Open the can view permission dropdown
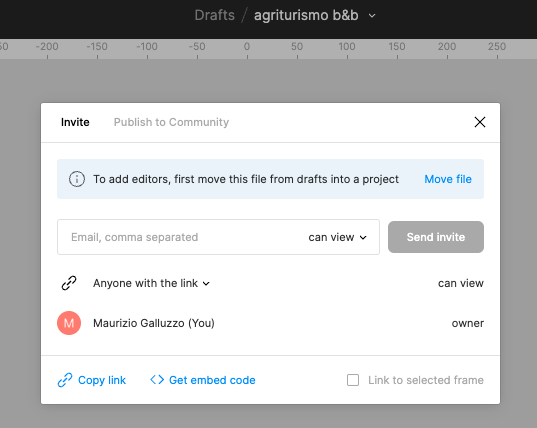537x428 pixels. click(x=337, y=237)
